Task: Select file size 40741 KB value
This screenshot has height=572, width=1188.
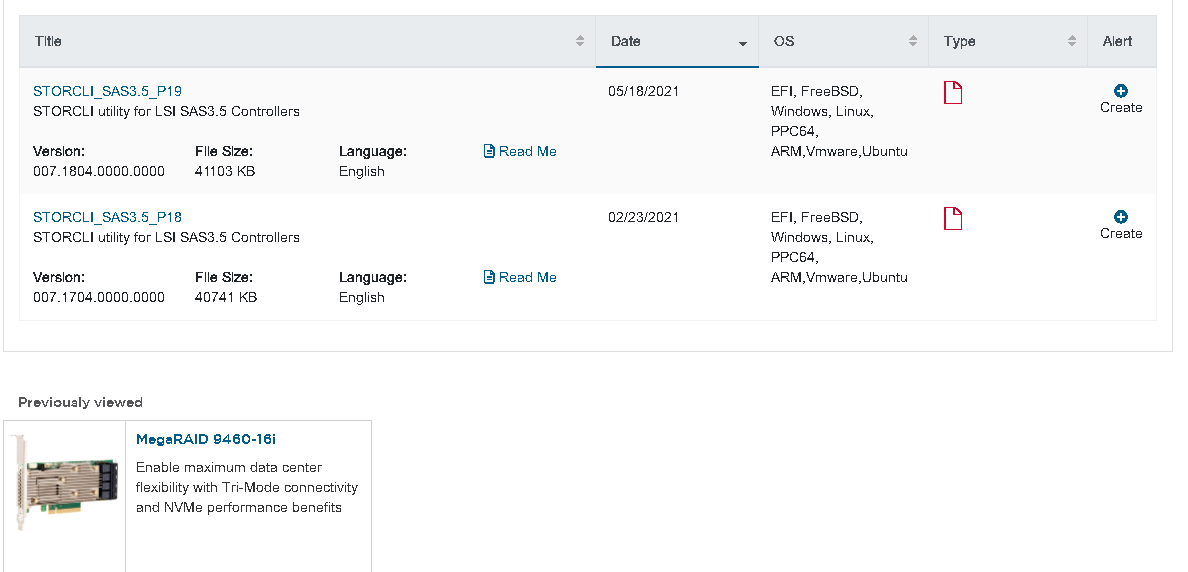Action: (225, 297)
